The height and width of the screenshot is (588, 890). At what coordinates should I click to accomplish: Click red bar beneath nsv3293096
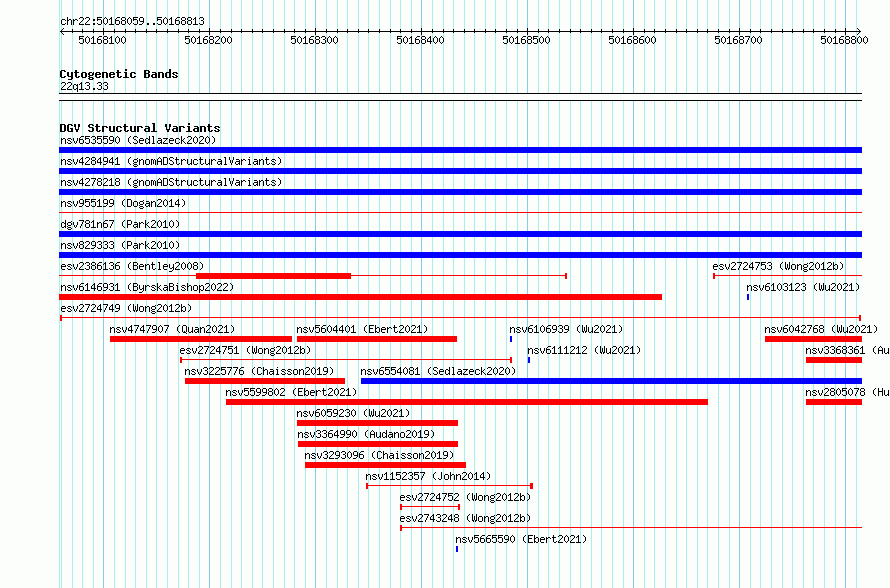pos(385,465)
